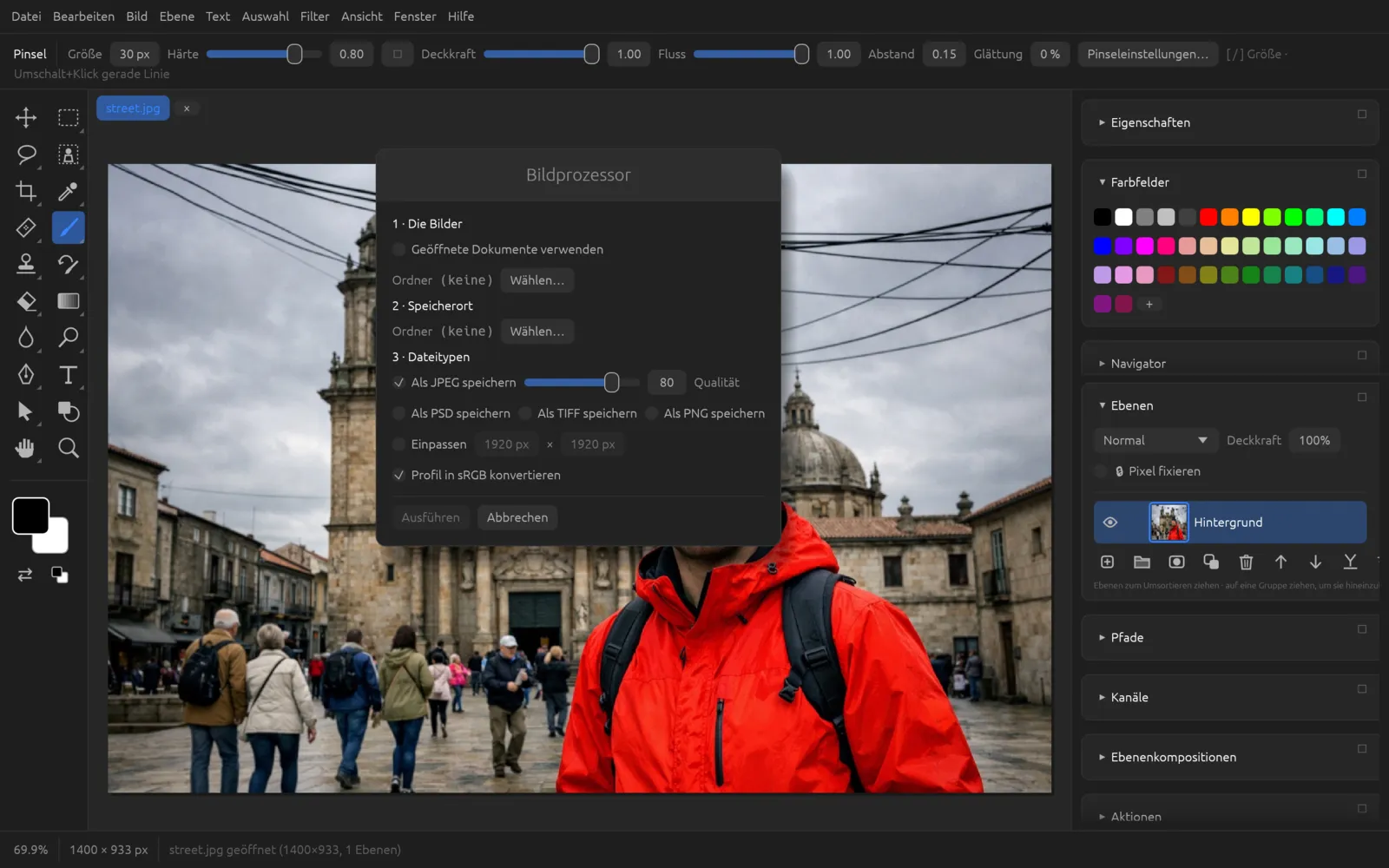The width and height of the screenshot is (1389, 868).
Task: Create a new layer group folder
Action: coord(1142,562)
